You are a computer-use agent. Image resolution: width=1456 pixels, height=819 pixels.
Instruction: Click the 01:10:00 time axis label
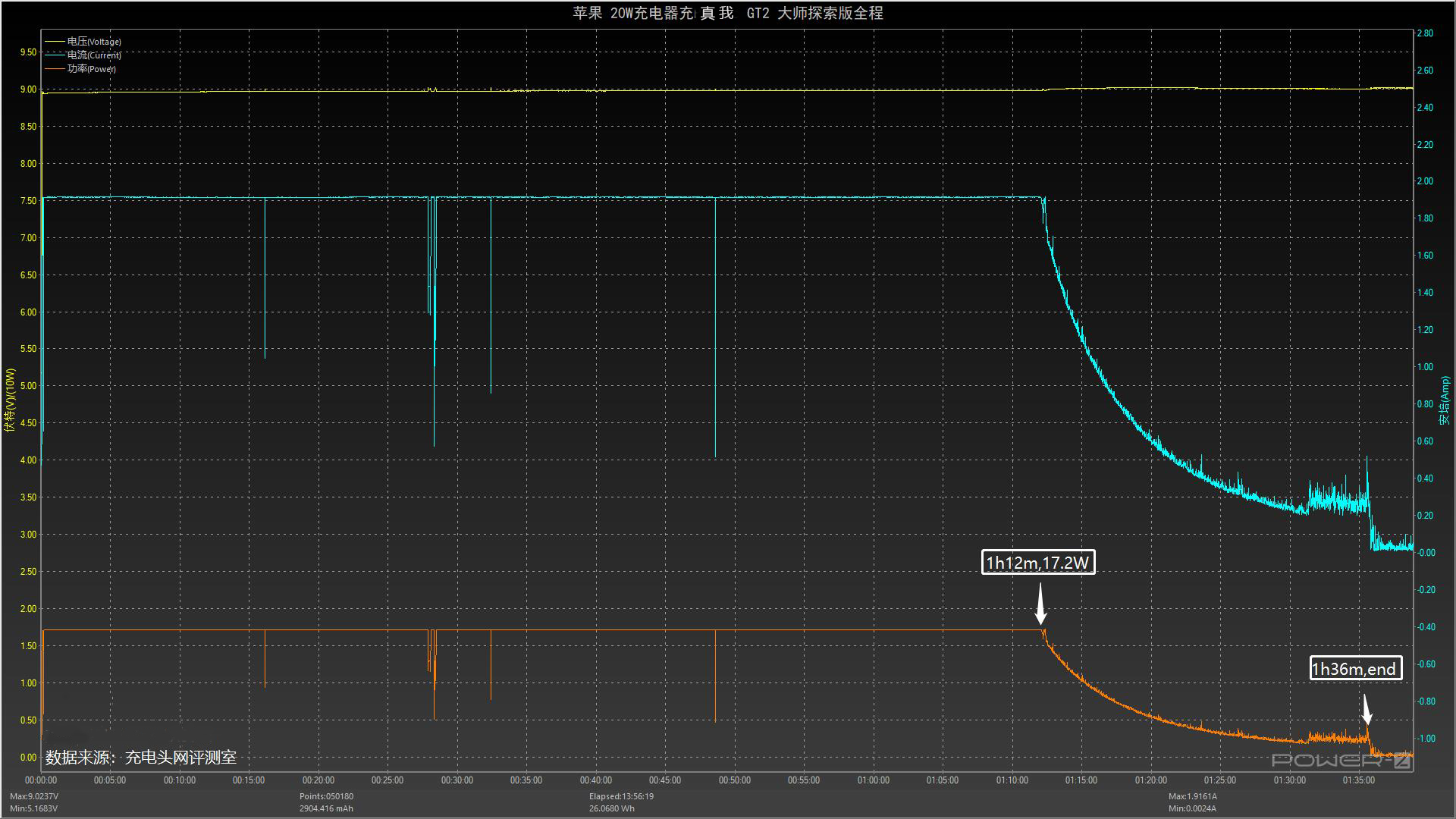point(1012,780)
